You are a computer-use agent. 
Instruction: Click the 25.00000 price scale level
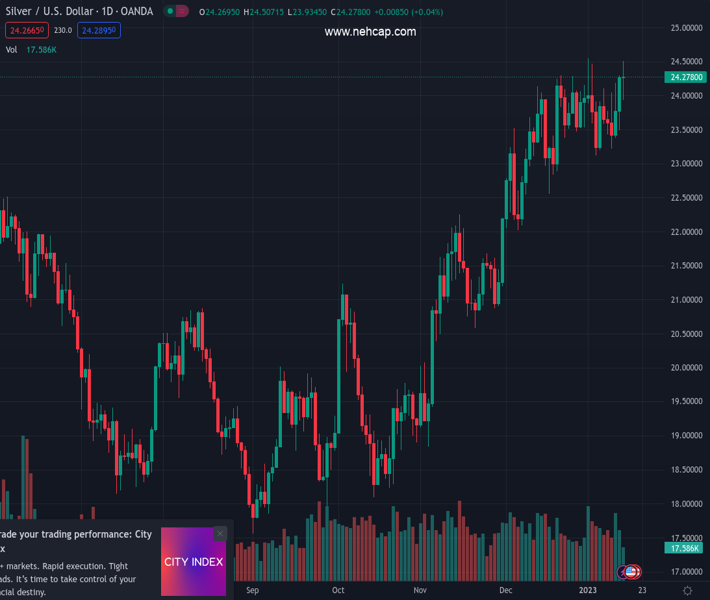[686, 28]
